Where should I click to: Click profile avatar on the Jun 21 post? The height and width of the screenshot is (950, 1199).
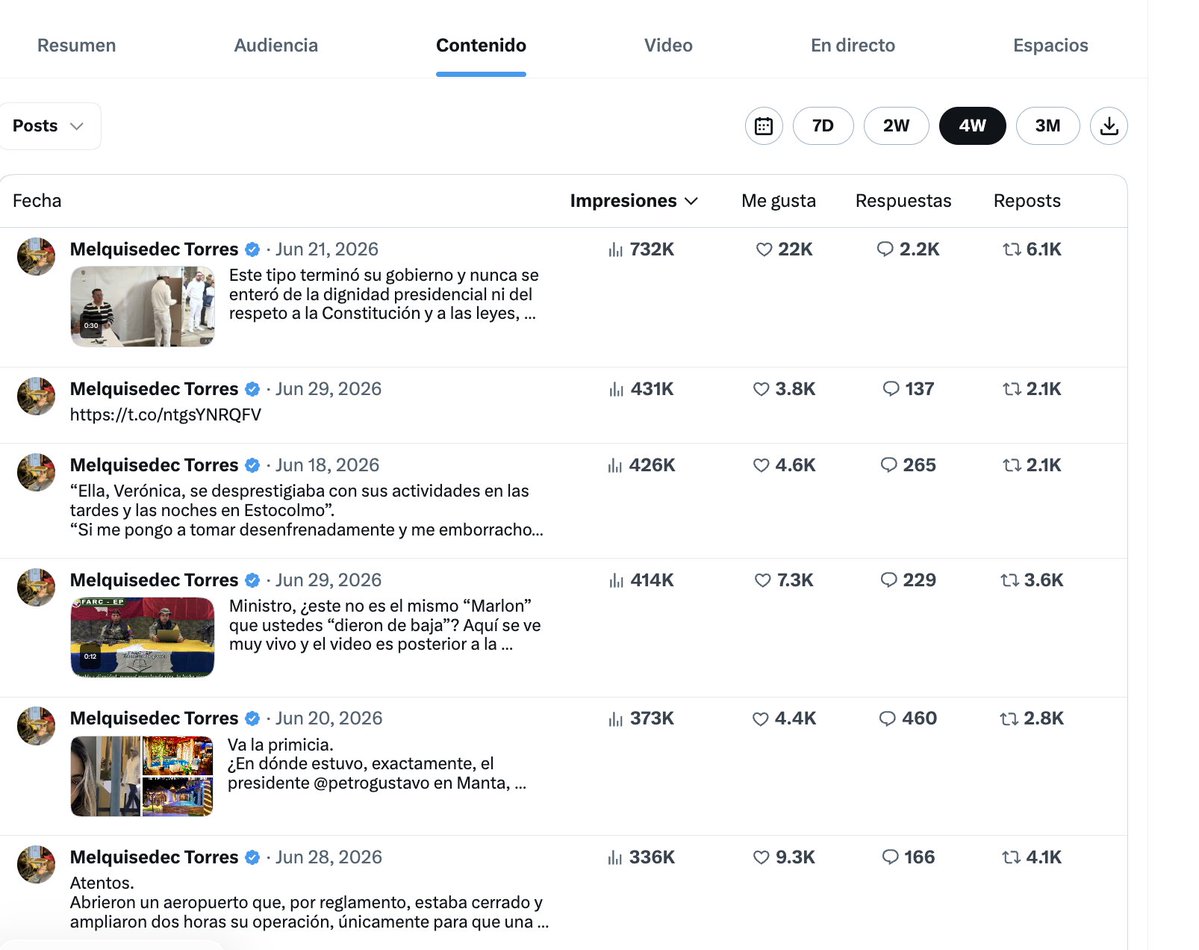pos(36,256)
